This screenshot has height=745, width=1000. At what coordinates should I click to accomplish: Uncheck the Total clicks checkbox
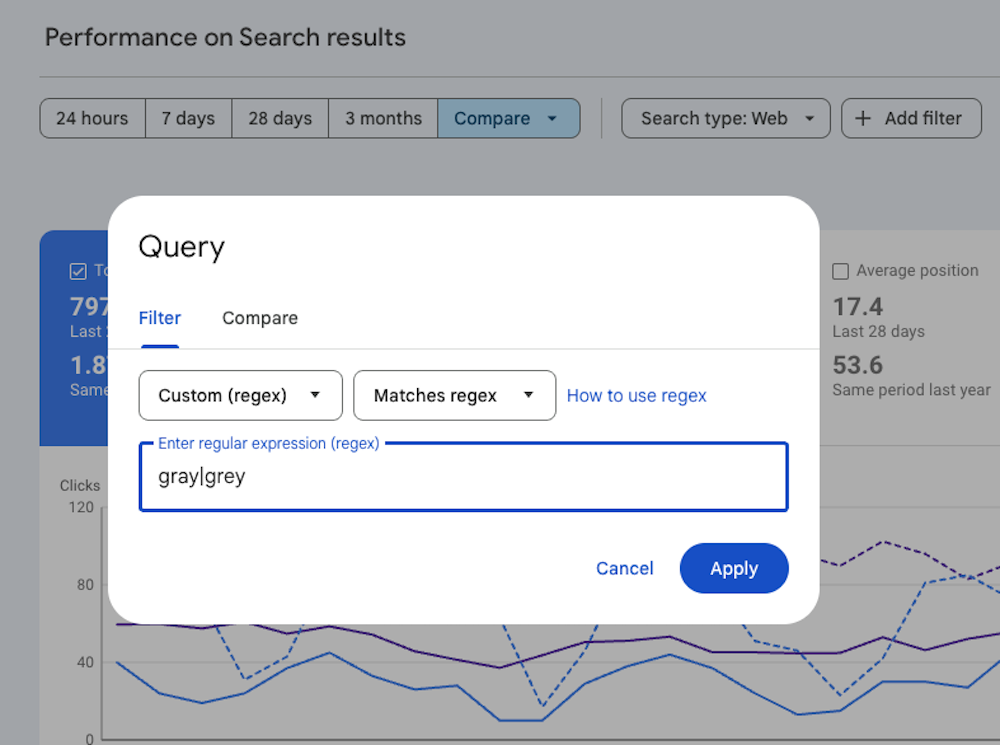click(78, 270)
